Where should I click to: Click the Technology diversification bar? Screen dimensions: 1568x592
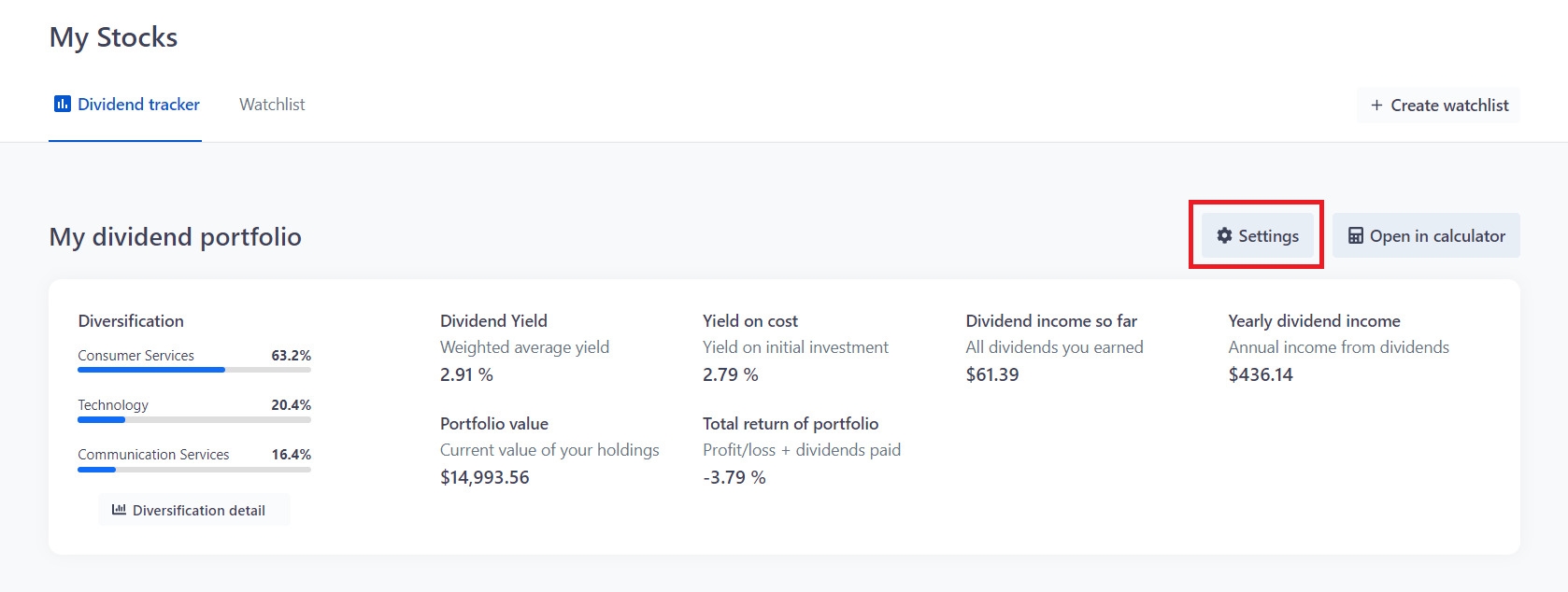point(194,419)
